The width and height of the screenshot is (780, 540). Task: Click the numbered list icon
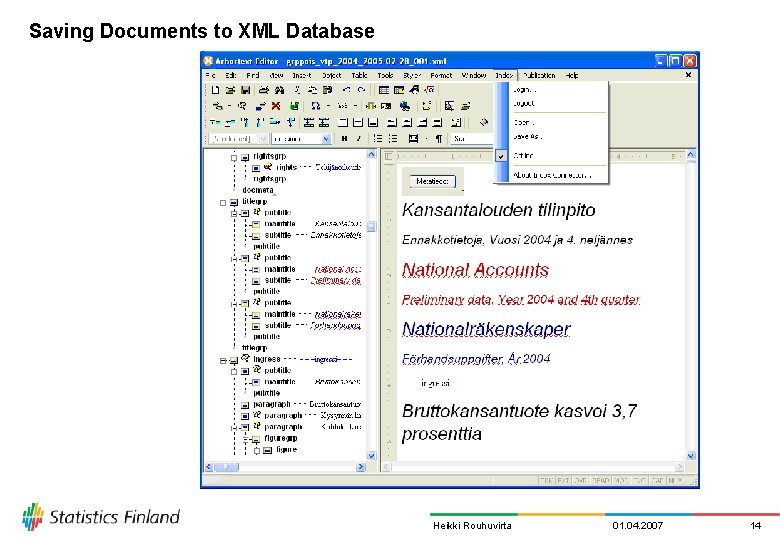378,139
